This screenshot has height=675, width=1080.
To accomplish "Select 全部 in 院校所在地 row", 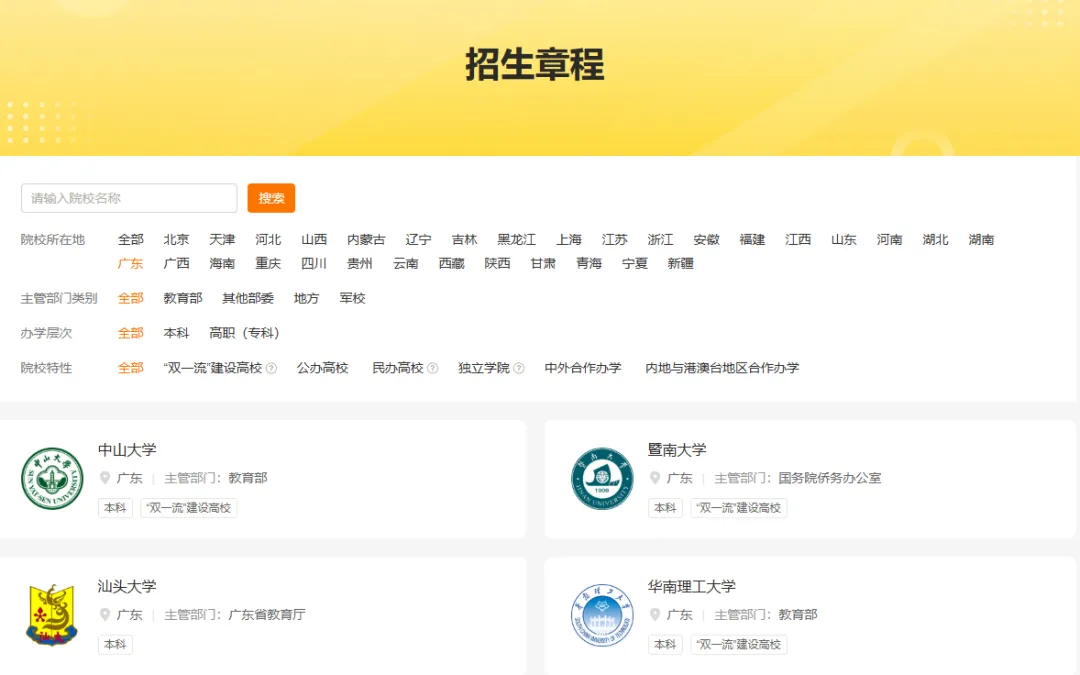I will pos(131,240).
